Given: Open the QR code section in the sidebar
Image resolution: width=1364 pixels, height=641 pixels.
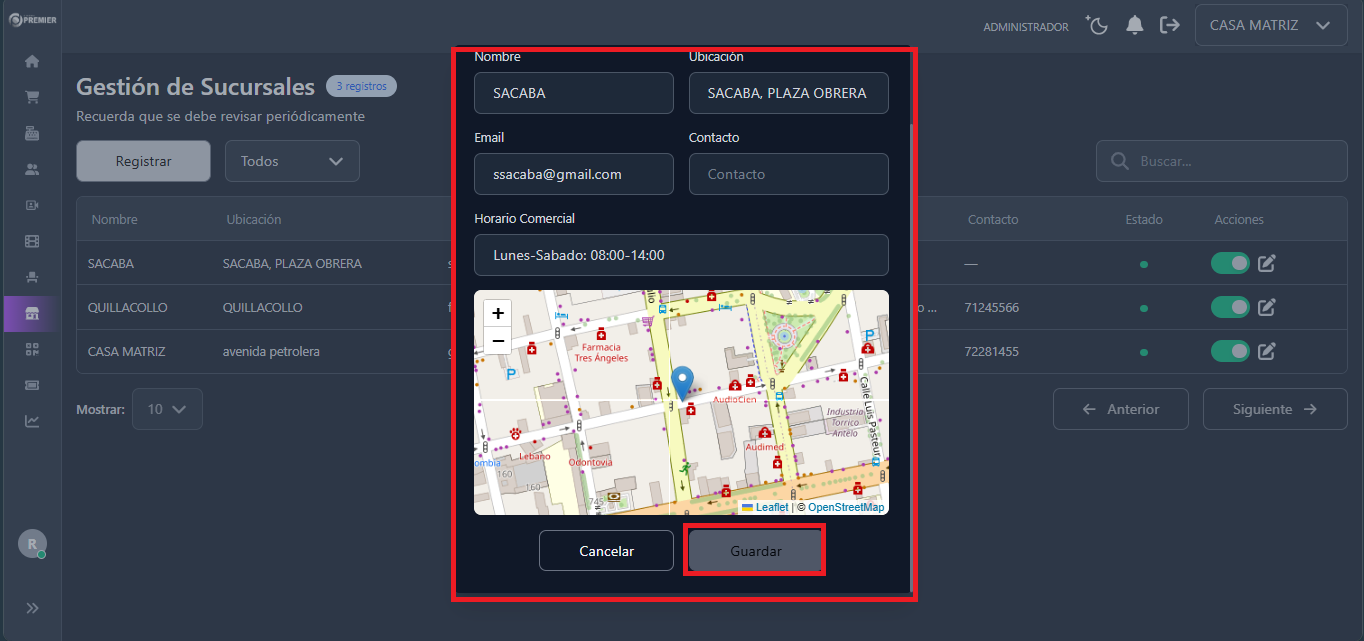Looking at the screenshot, I should pos(32,349).
